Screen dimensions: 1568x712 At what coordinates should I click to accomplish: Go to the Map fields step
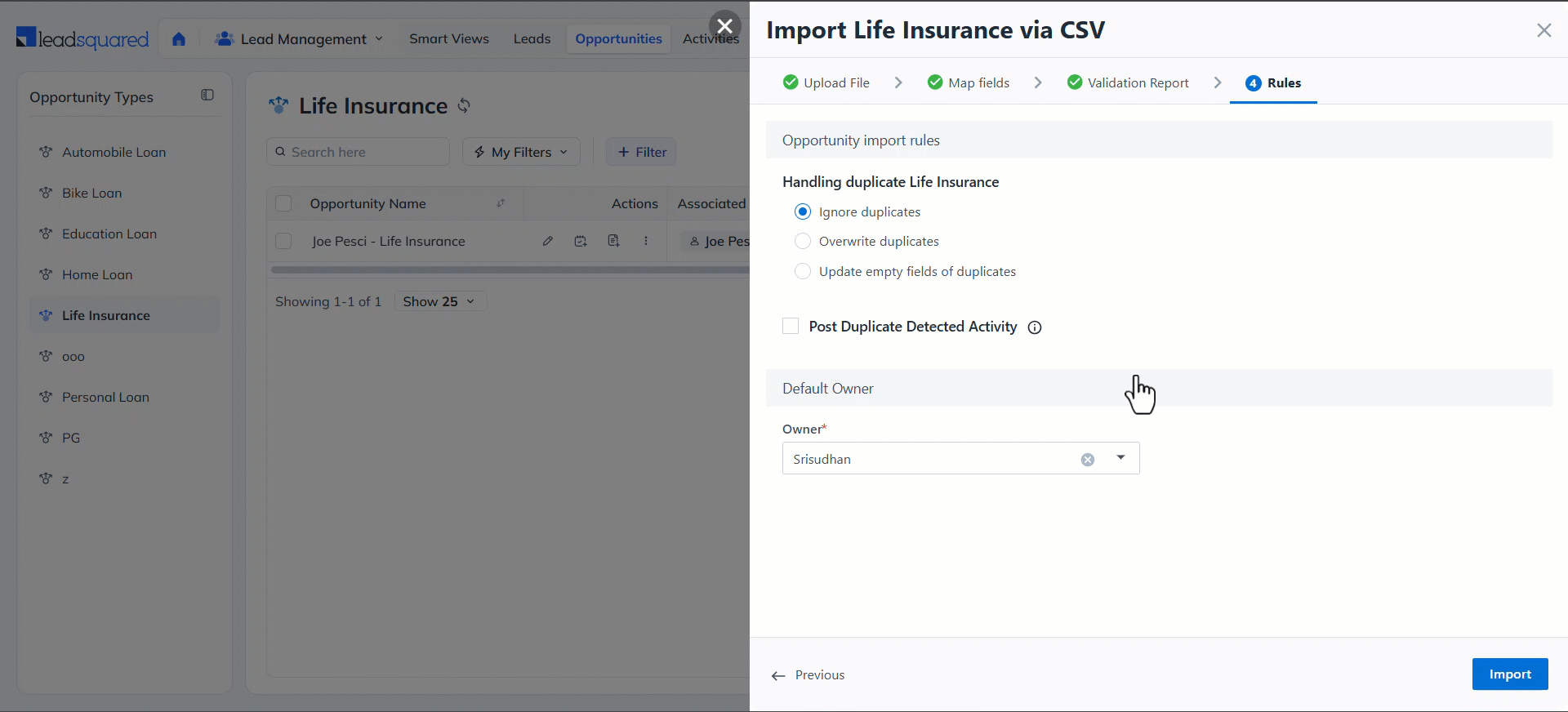969,82
